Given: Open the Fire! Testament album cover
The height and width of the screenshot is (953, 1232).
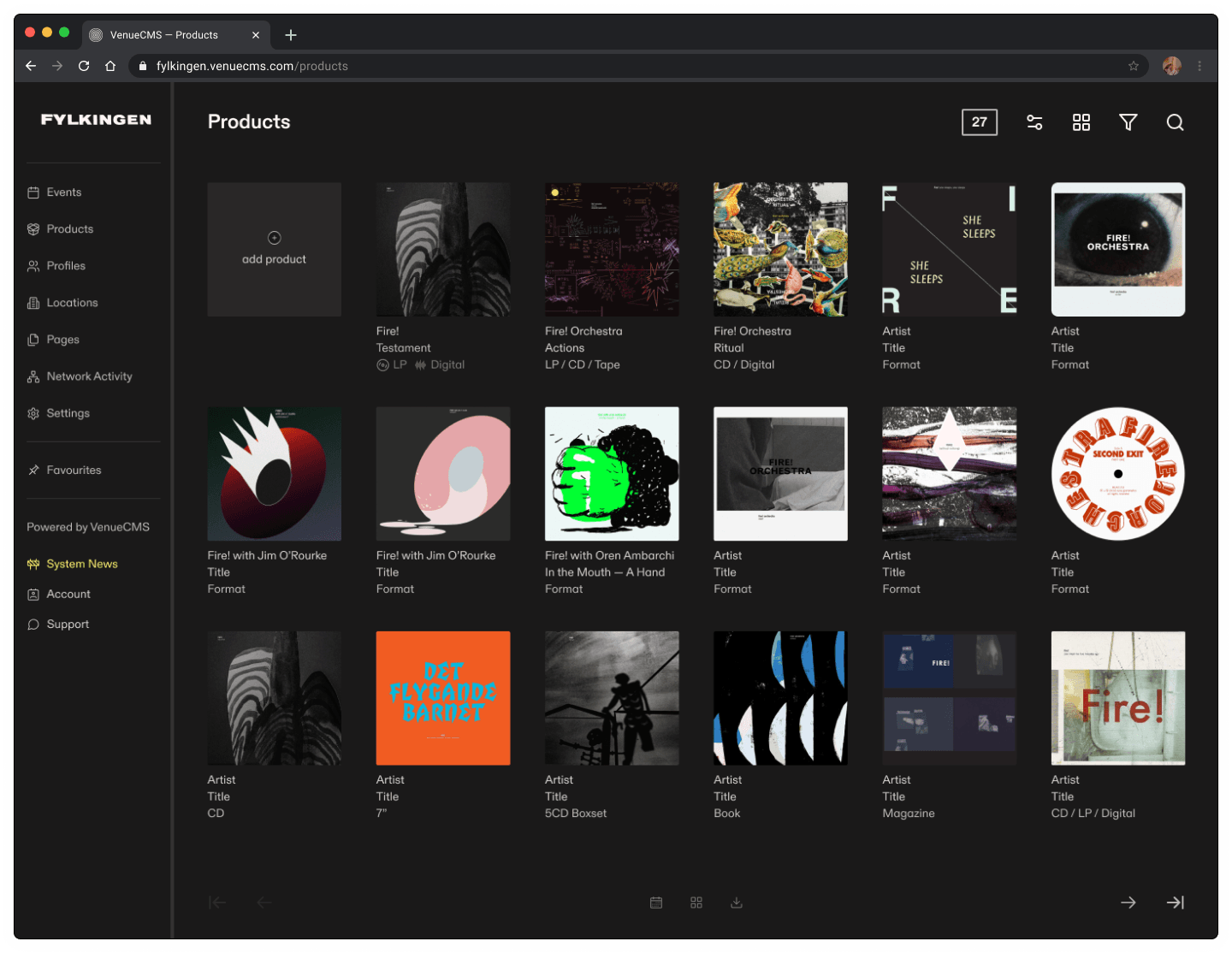Looking at the screenshot, I should tap(443, 250).
